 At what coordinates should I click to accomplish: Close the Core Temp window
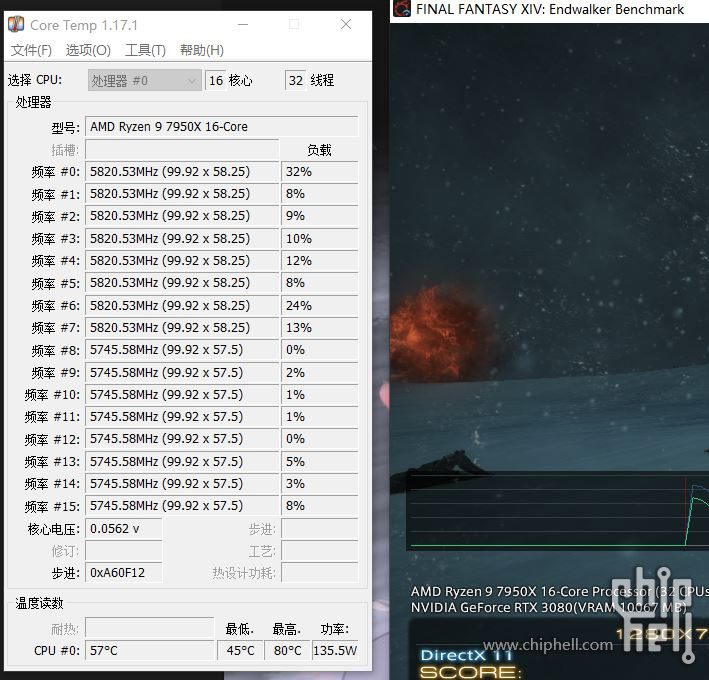pyautogui.click(x=346, y=24)
